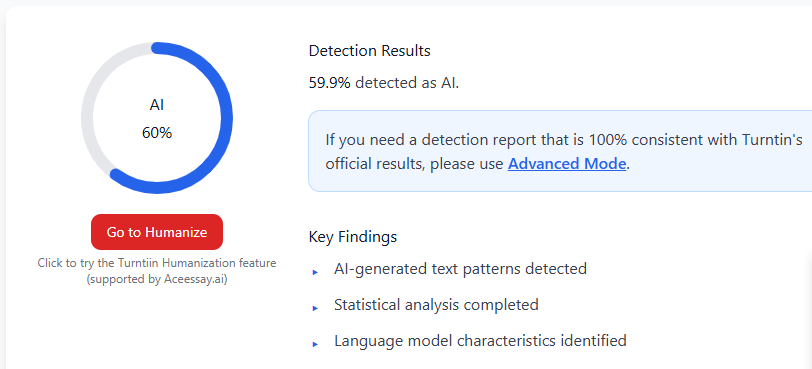The height and width of the screenshot is (369, 812).
Task: Click the supported by Aceessay.ai text
Action: click(157, 280)
